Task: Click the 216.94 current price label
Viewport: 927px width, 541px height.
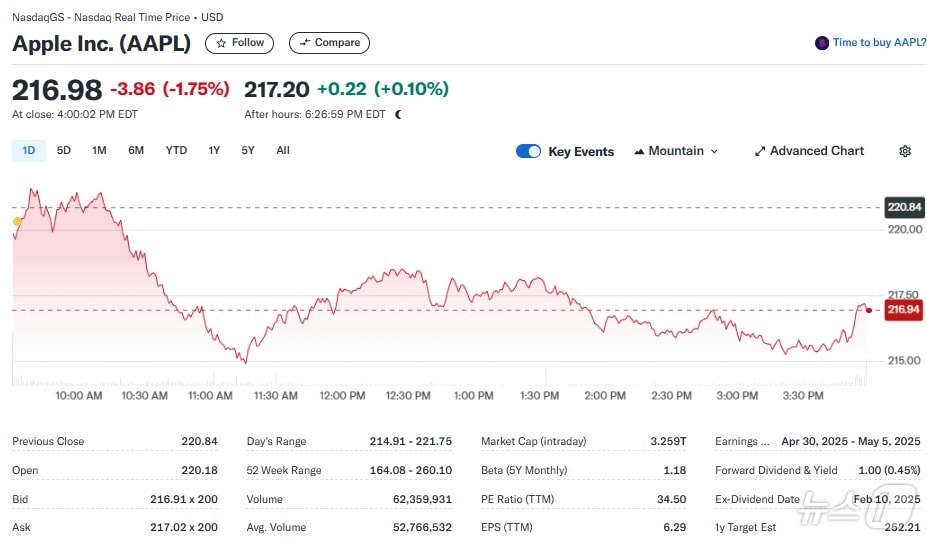Action: (x=903, y=310)
